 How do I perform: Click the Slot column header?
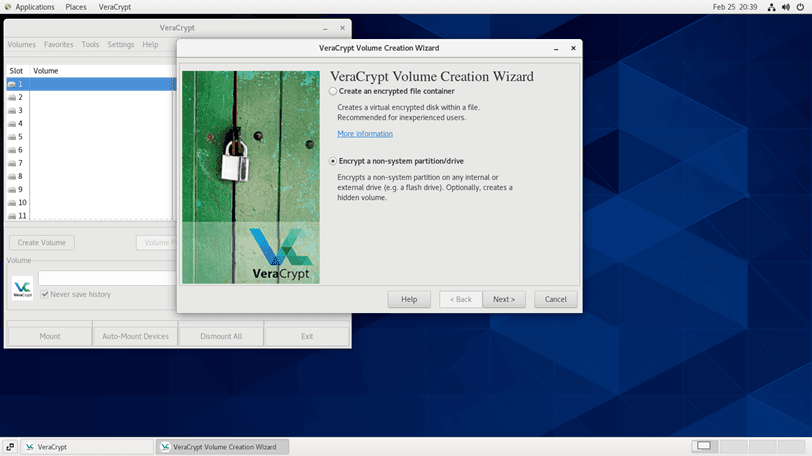[x=16, y=71]
